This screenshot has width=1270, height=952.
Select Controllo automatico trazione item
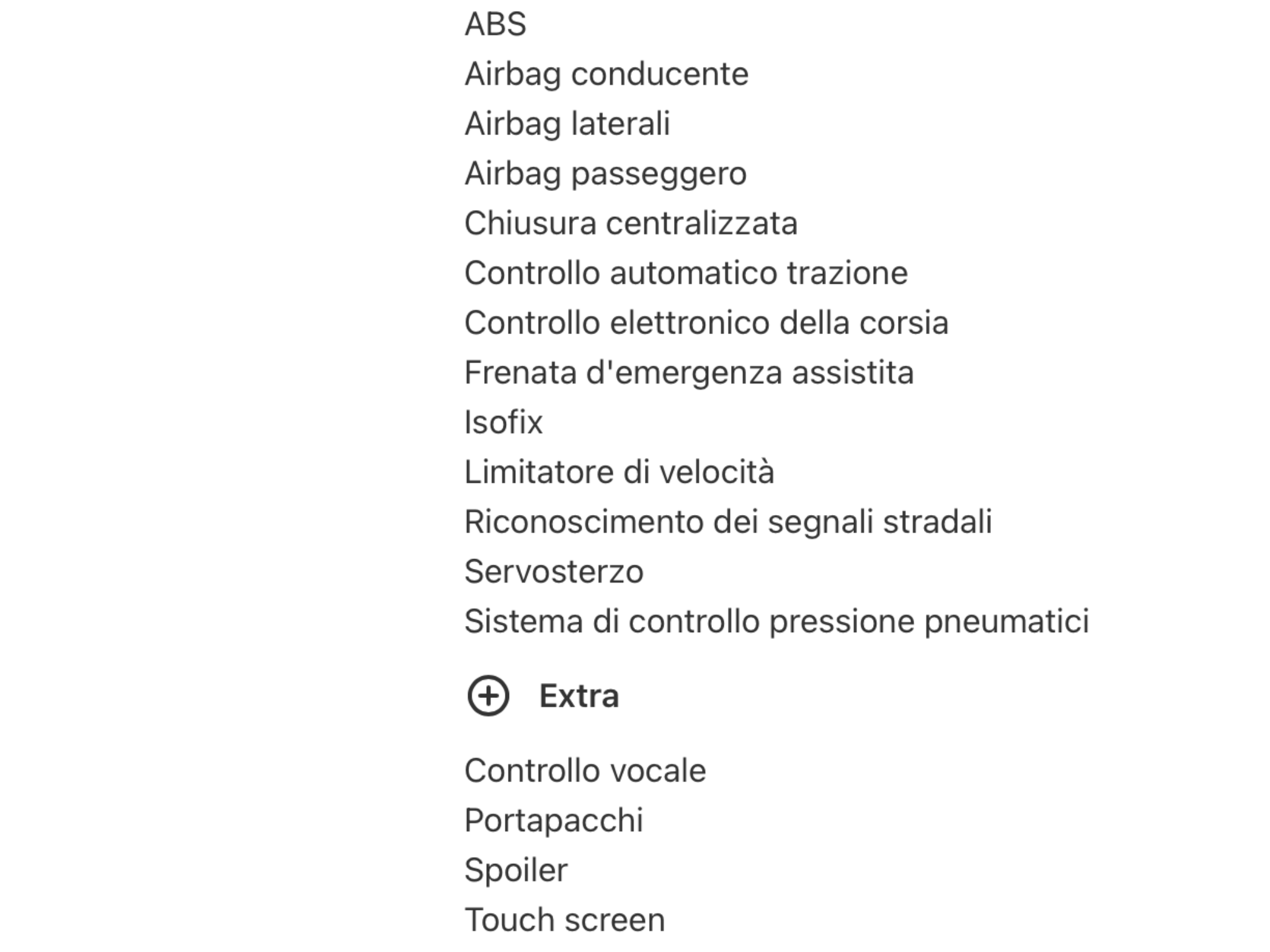pos(686,273)
